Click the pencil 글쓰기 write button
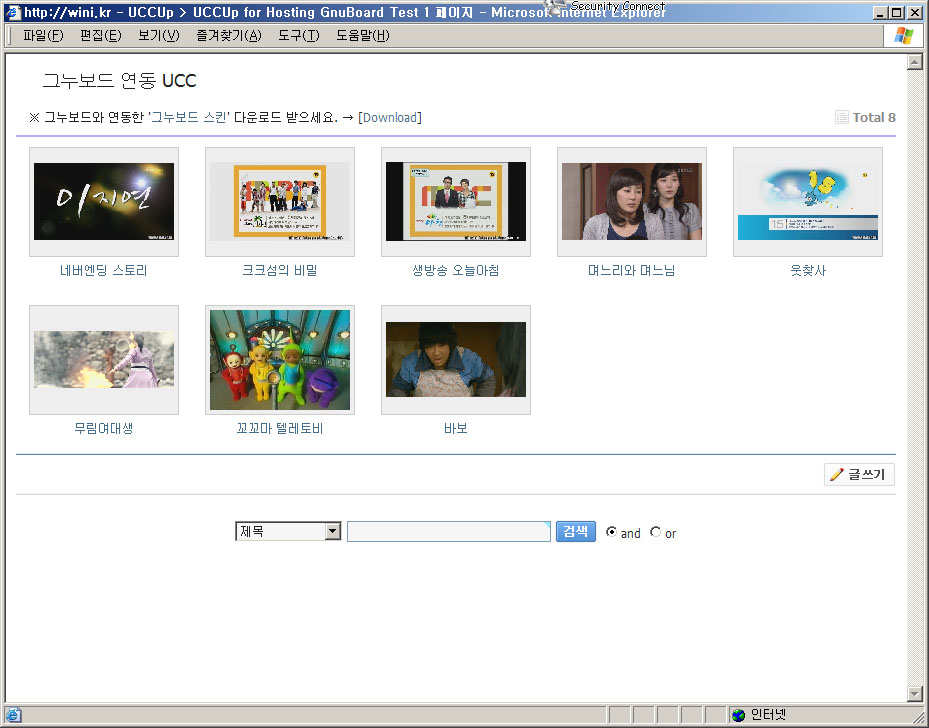The image size is (929, 728). (859, 474)
